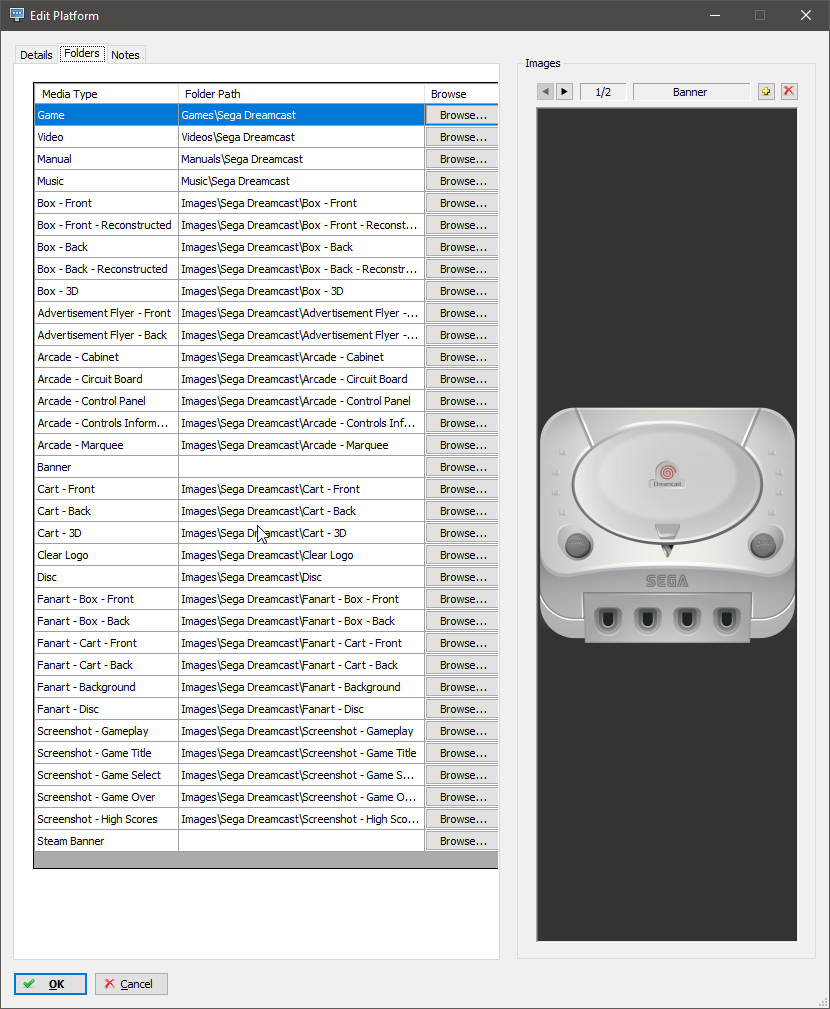Select 'Images\Sega Dreamcast\Cart - Front' path cell
The height and width of the screenshot is (1009, 830).
coord(301,489)
